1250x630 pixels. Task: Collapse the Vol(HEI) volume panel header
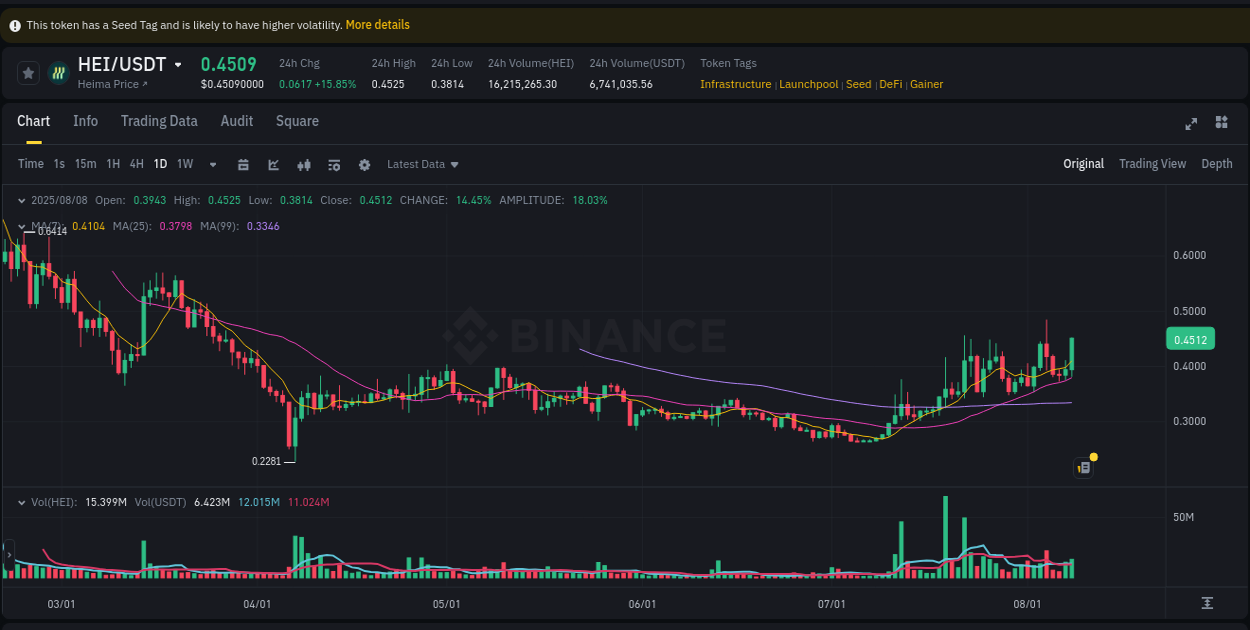tap(21, 502)
